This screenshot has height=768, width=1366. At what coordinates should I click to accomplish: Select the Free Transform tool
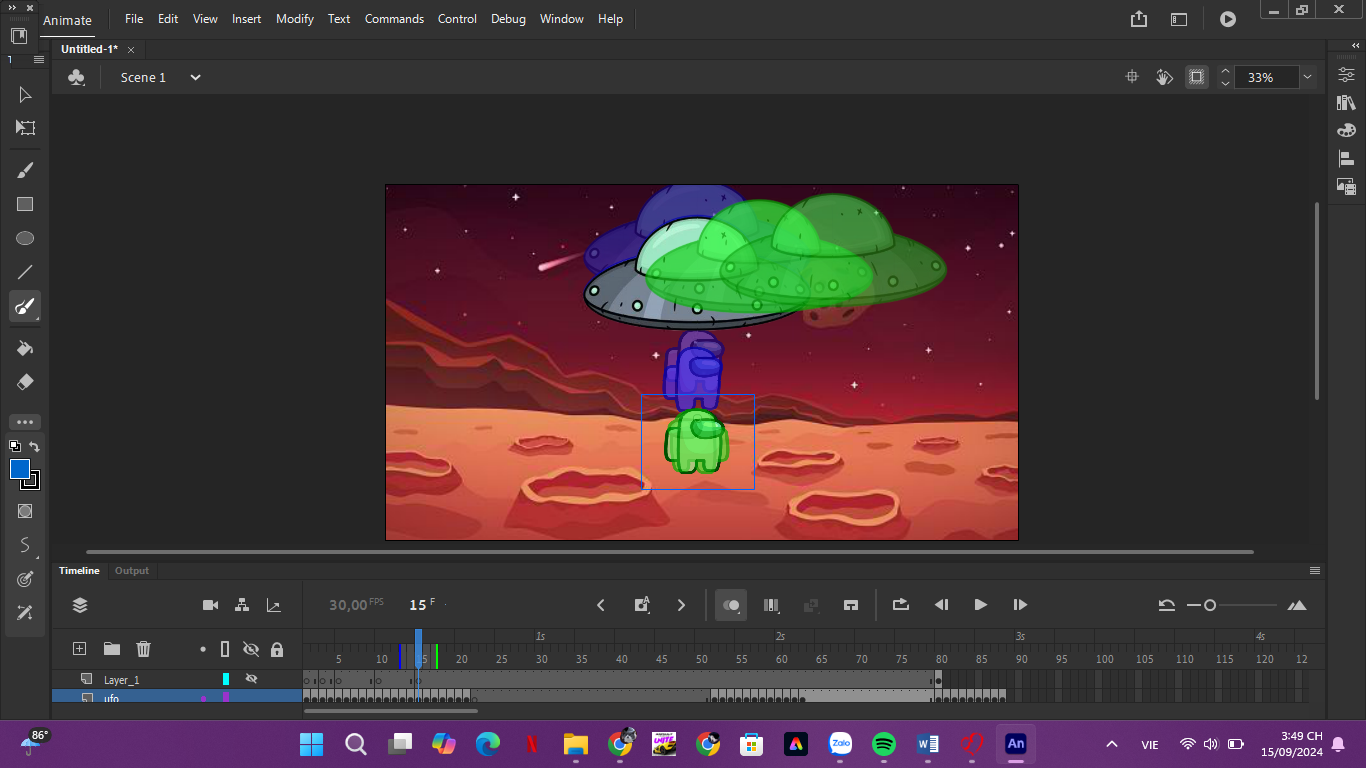click(x=25, y=128)
